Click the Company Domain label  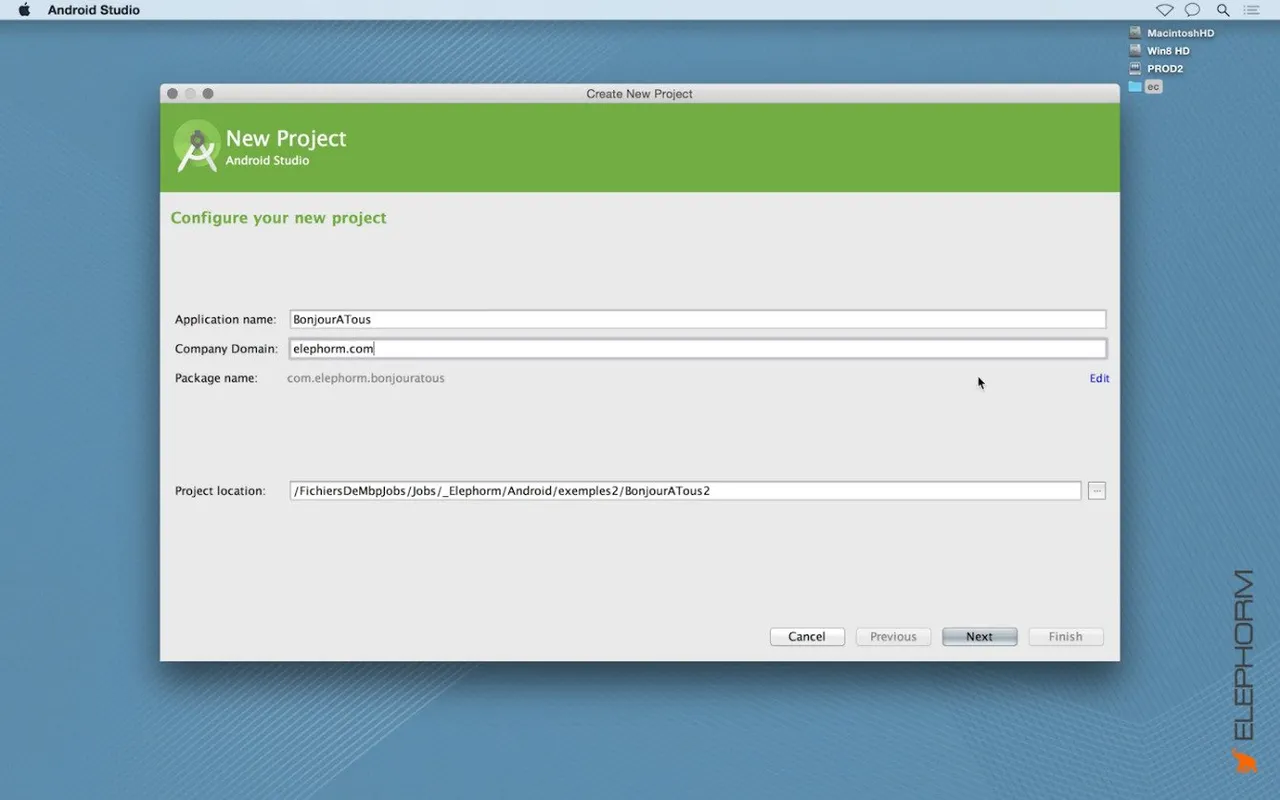(x=226, y=349)
